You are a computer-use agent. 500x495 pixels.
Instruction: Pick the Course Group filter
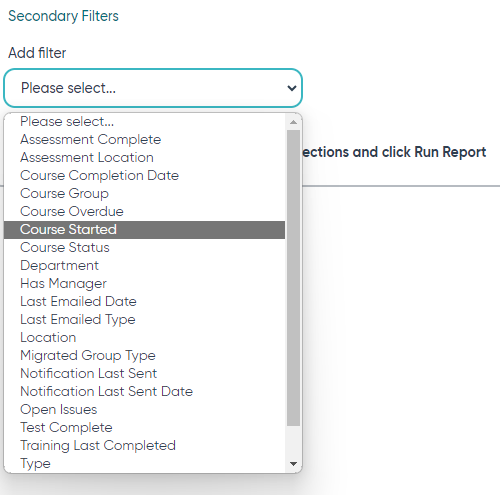click(x=144, y=193)
